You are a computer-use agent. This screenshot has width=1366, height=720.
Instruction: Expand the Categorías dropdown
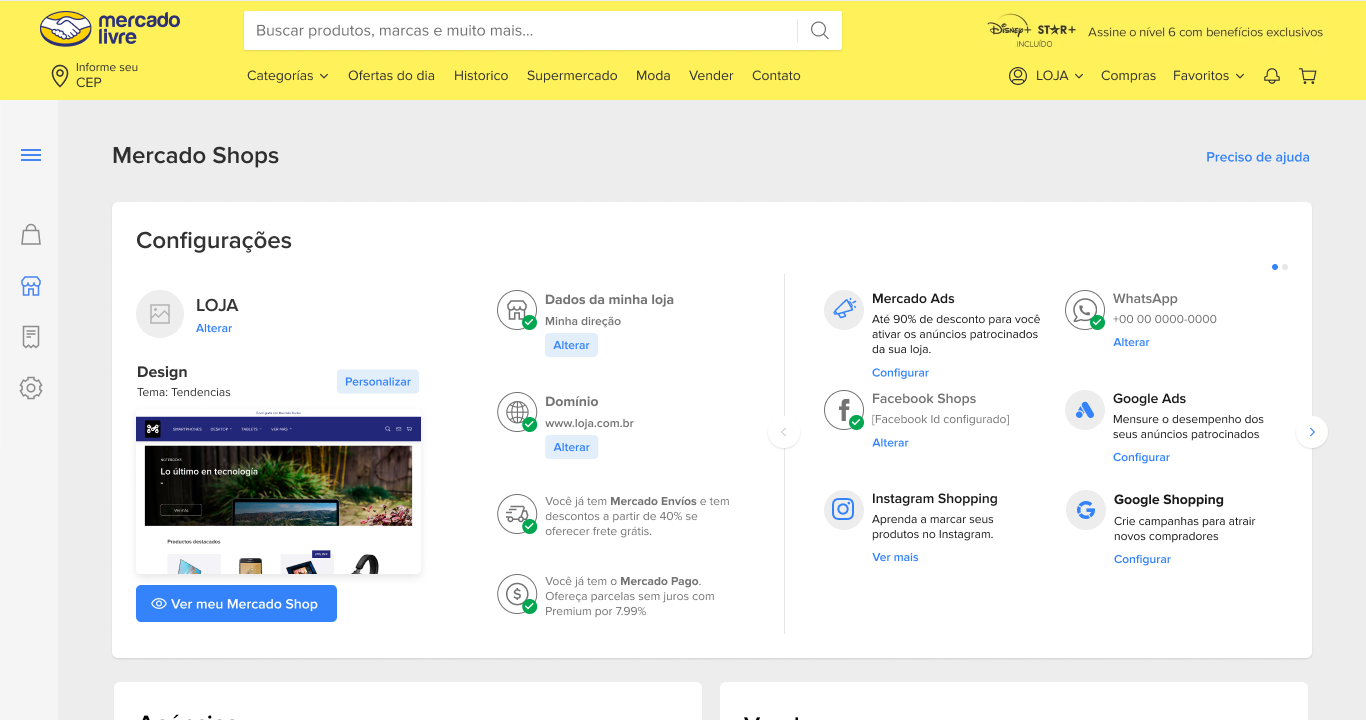tap(288, 76)
